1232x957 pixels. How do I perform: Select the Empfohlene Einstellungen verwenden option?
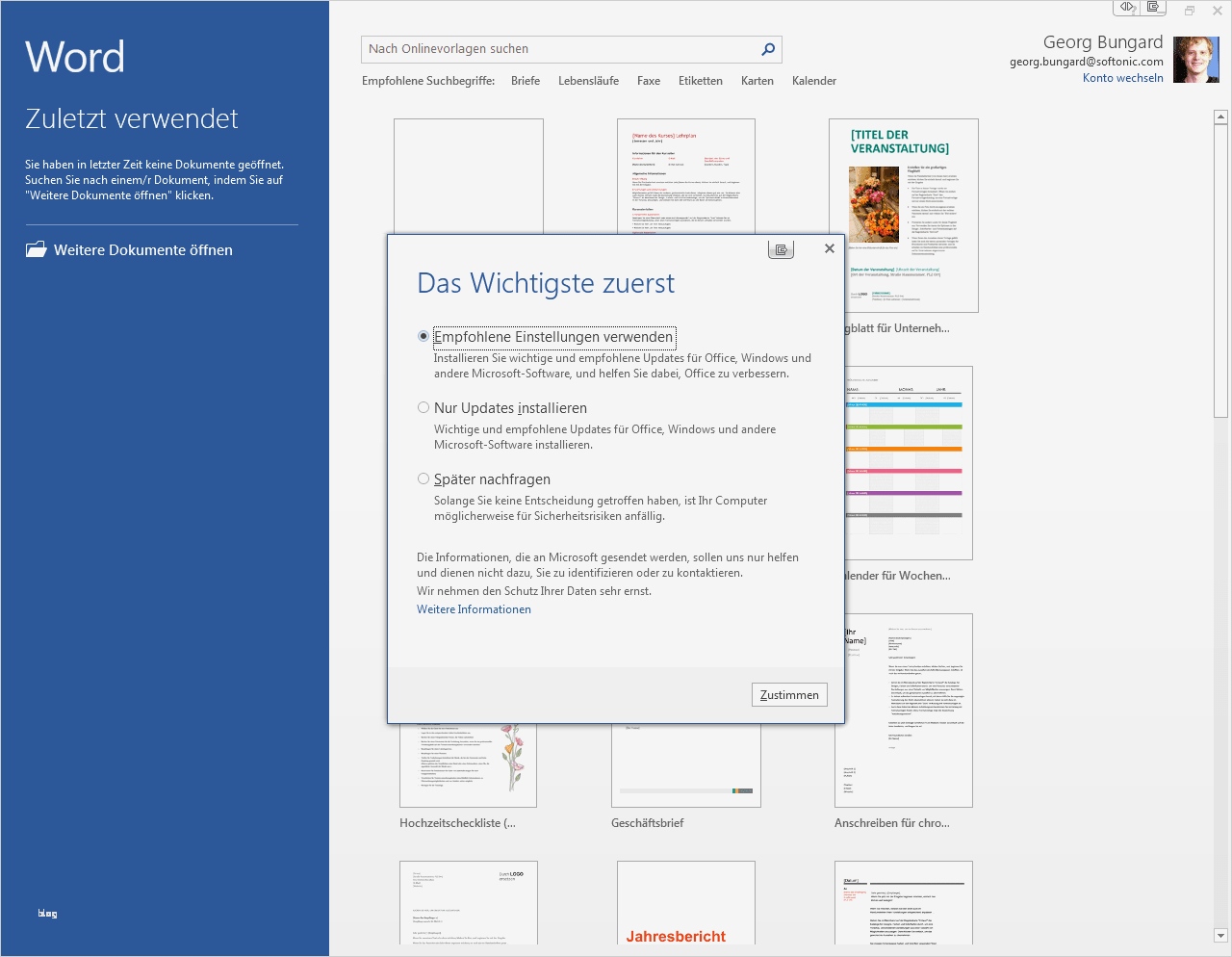(423, 337)
